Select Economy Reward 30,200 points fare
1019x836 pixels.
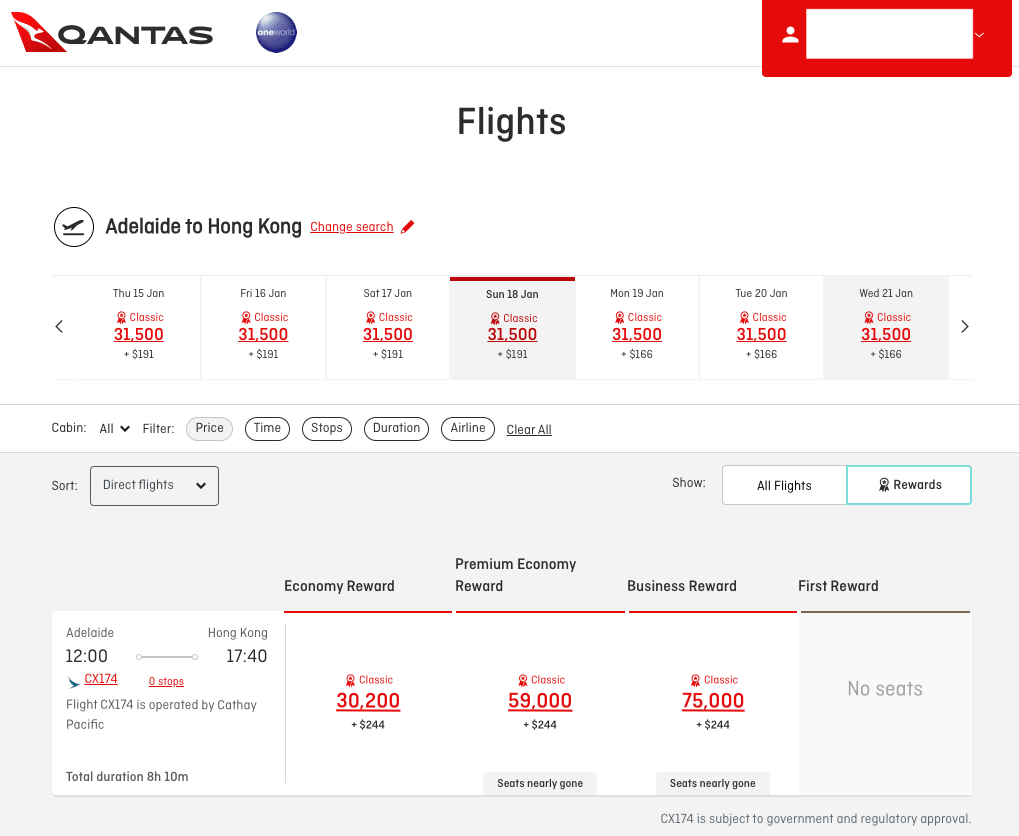coord(368,701)
